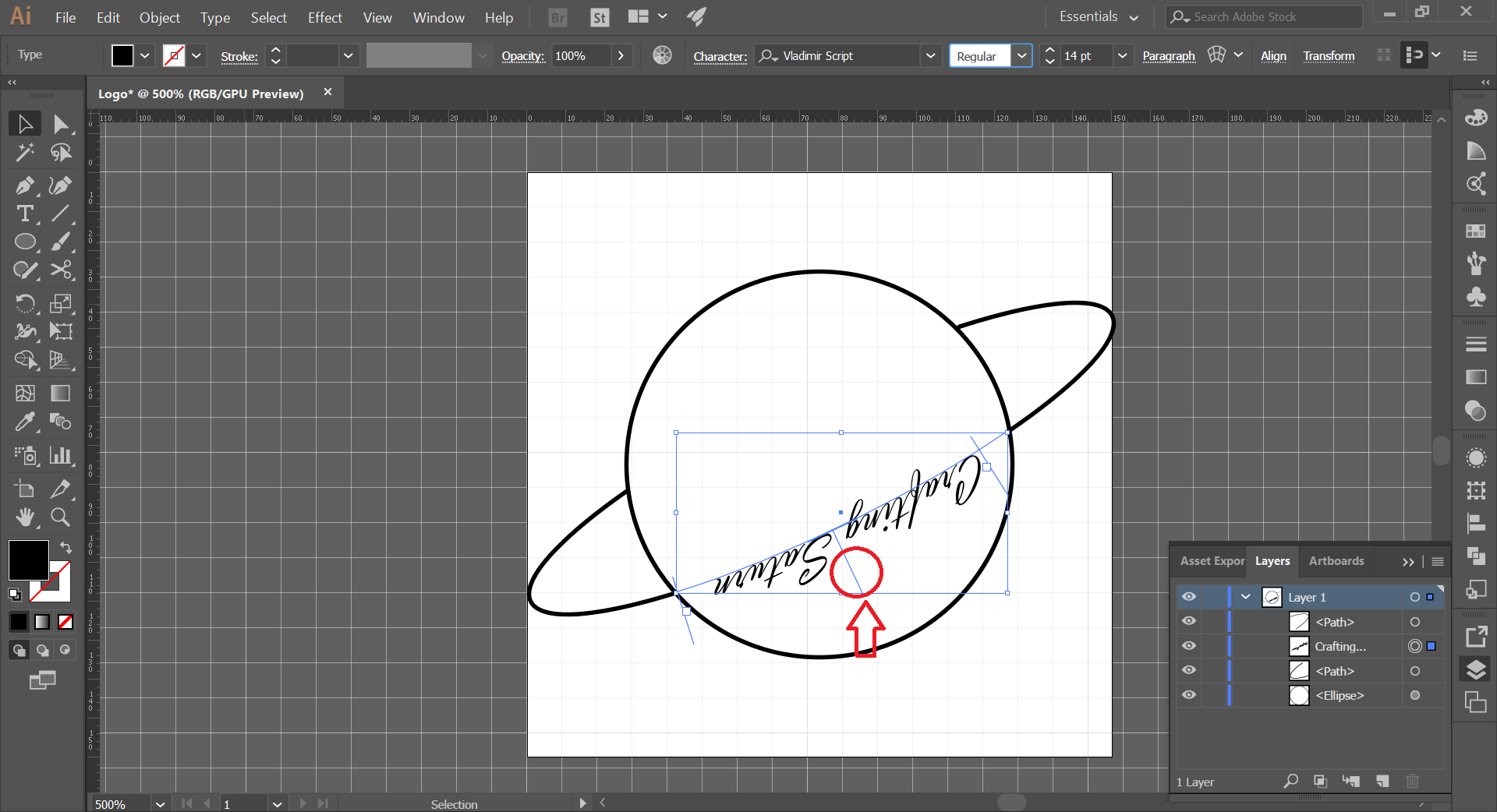This screenshot has height=812, width=1497.
Task: Select the Type tool
Action: (x=25, y=214)
